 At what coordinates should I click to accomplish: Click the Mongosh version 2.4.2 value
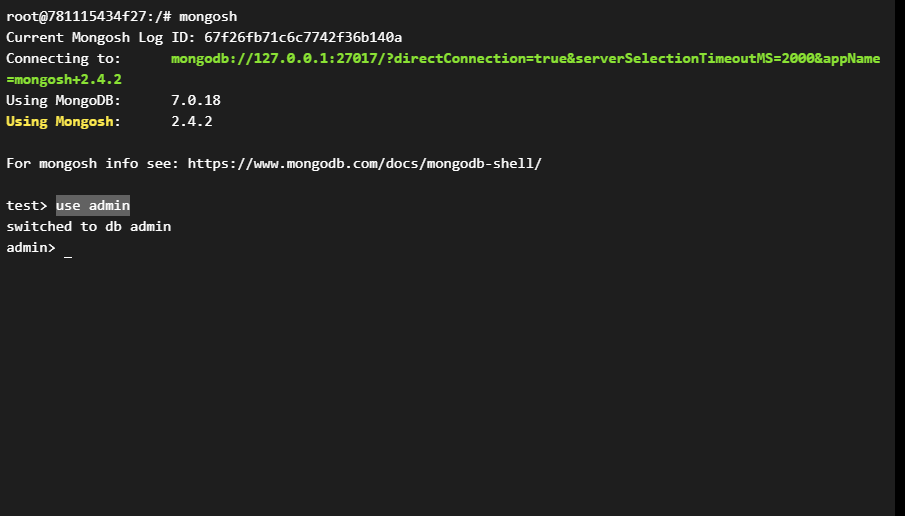tap(191, 121)
